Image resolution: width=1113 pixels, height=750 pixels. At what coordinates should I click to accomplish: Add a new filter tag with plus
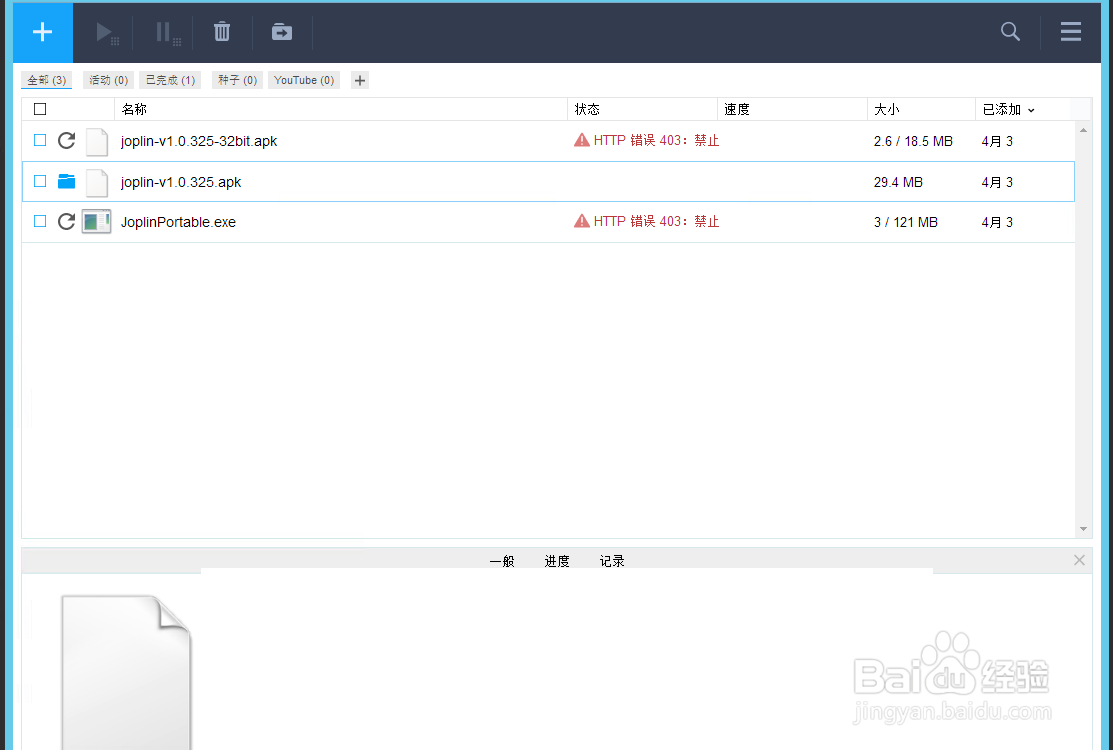(x=360, y=80)
